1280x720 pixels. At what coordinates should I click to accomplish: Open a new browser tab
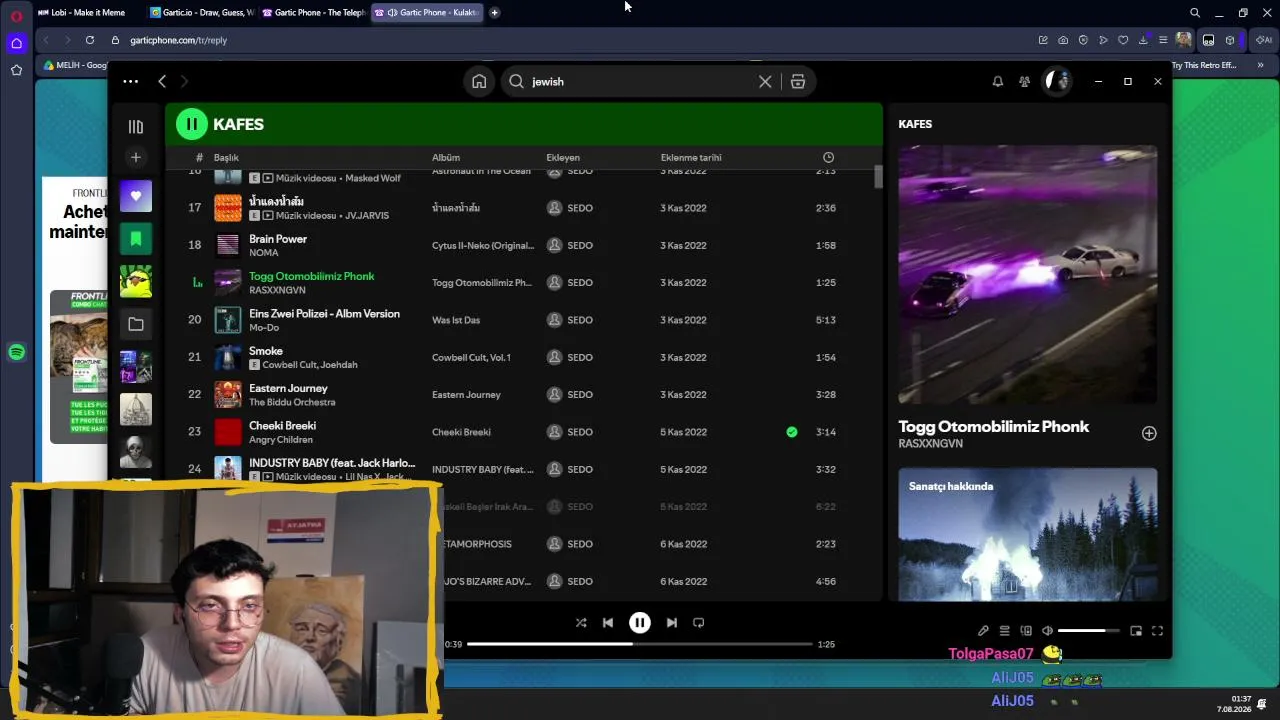pos(494,12)
